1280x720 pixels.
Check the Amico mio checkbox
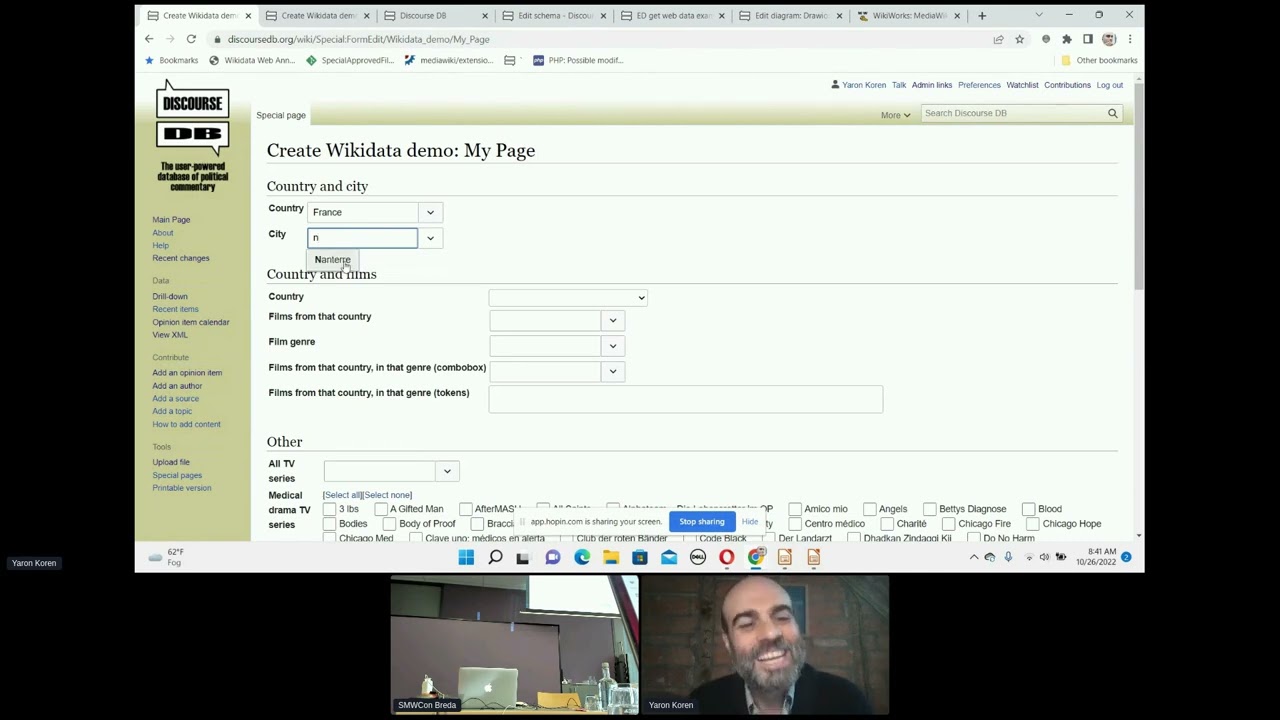pyautogui.click(x=795, y=509)
